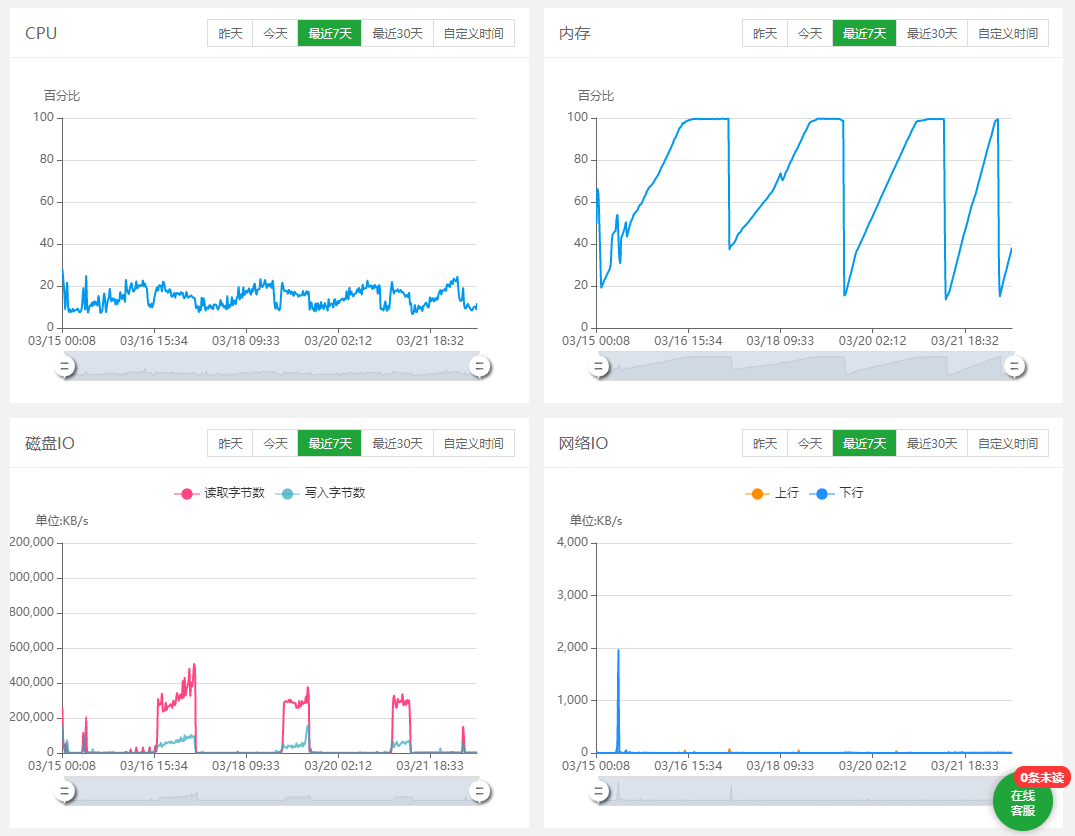The height and width of the screenshot is (836, 1075).
Task: Click the 内存 panel title
Action: 575,34
